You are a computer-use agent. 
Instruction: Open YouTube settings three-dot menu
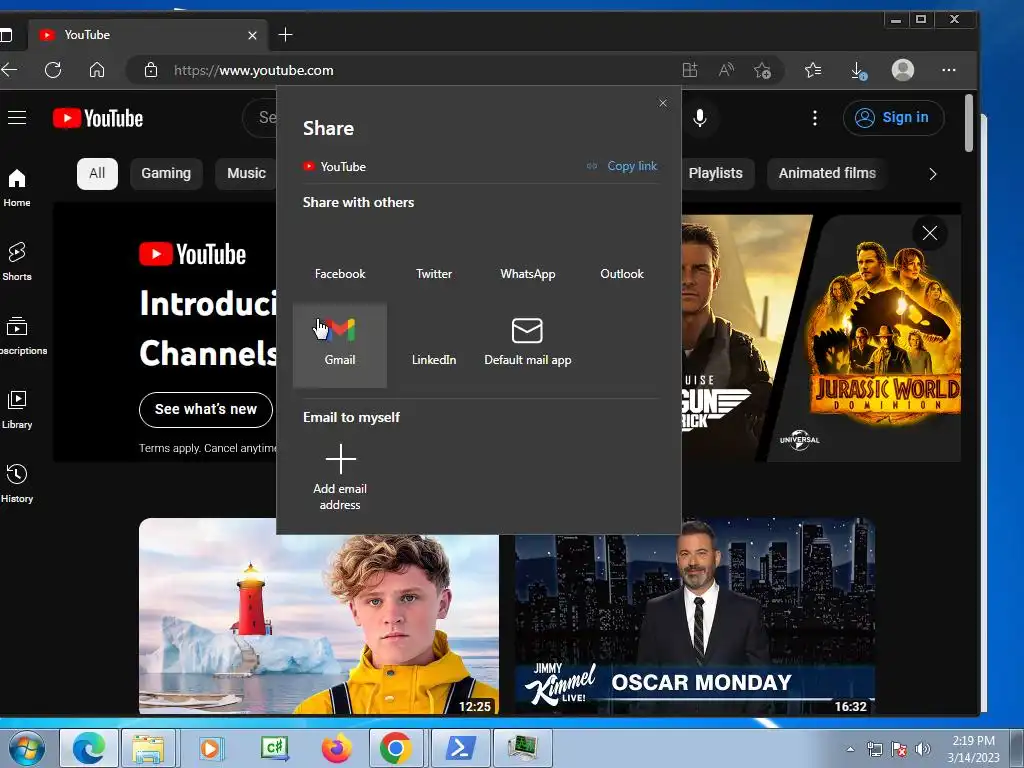pyautogui.click(x=814, y=118)
